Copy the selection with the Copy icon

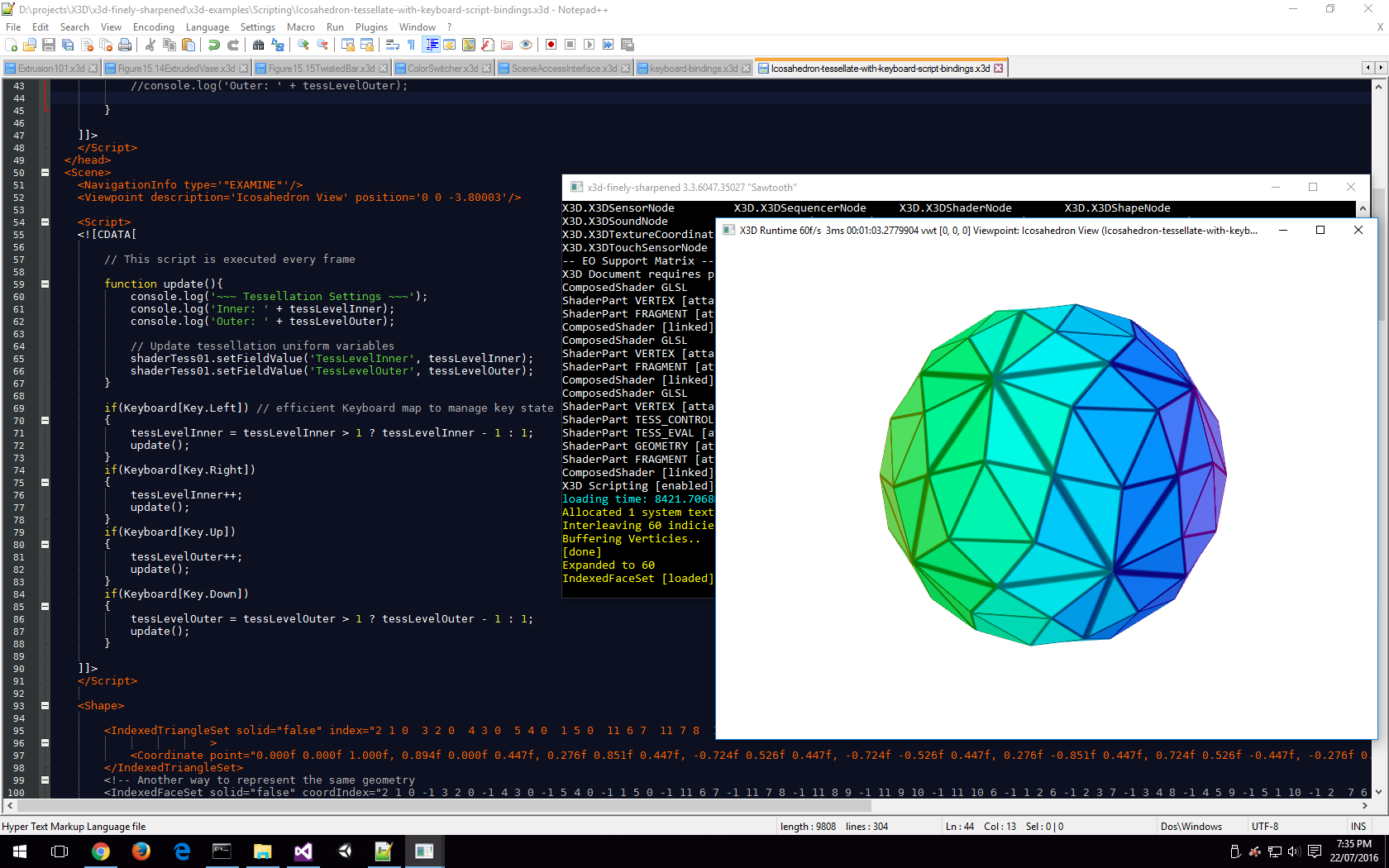click(169, 45)
